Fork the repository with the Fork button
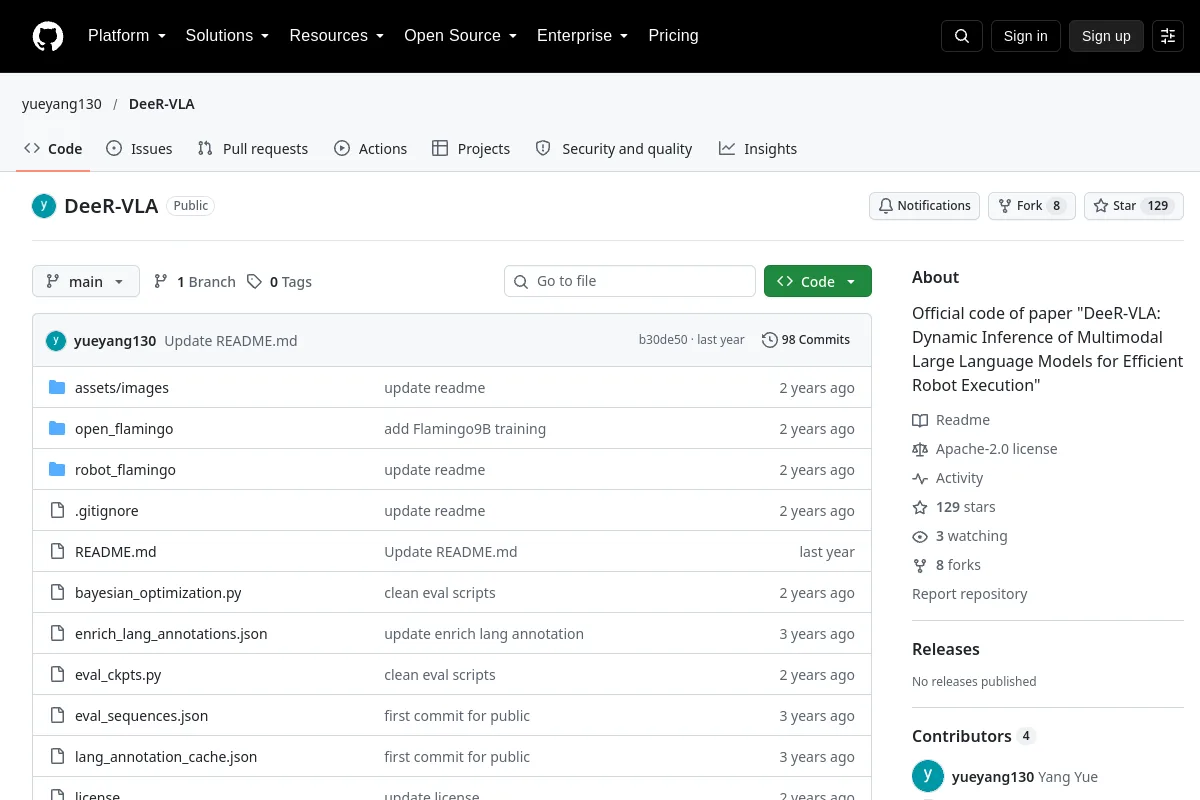This screenshot has height=800, width=1200. point(1032,206)
